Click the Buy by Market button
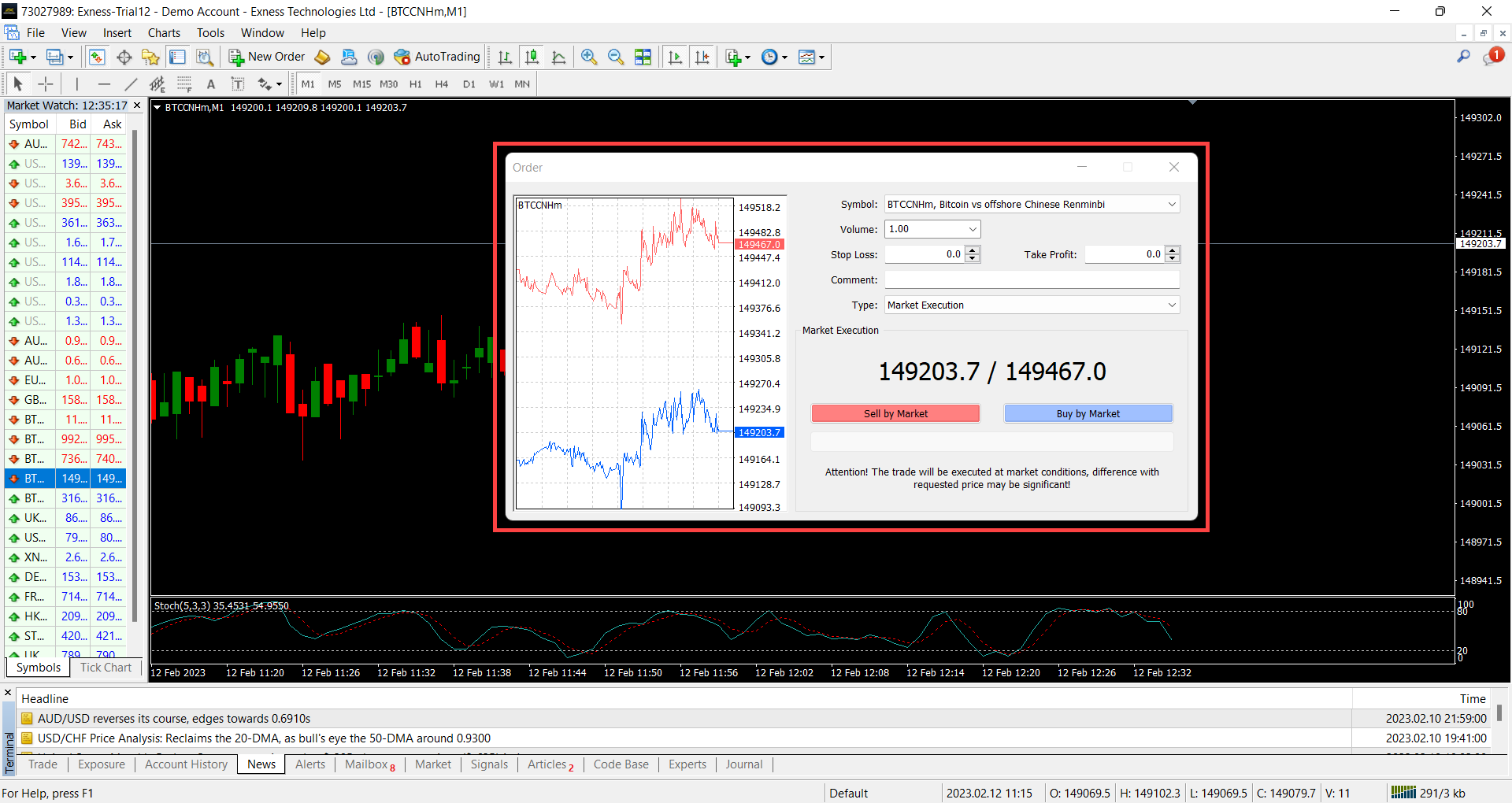Image resolution: width=1512 pixels, height=803 pixels. point(1088,413)
